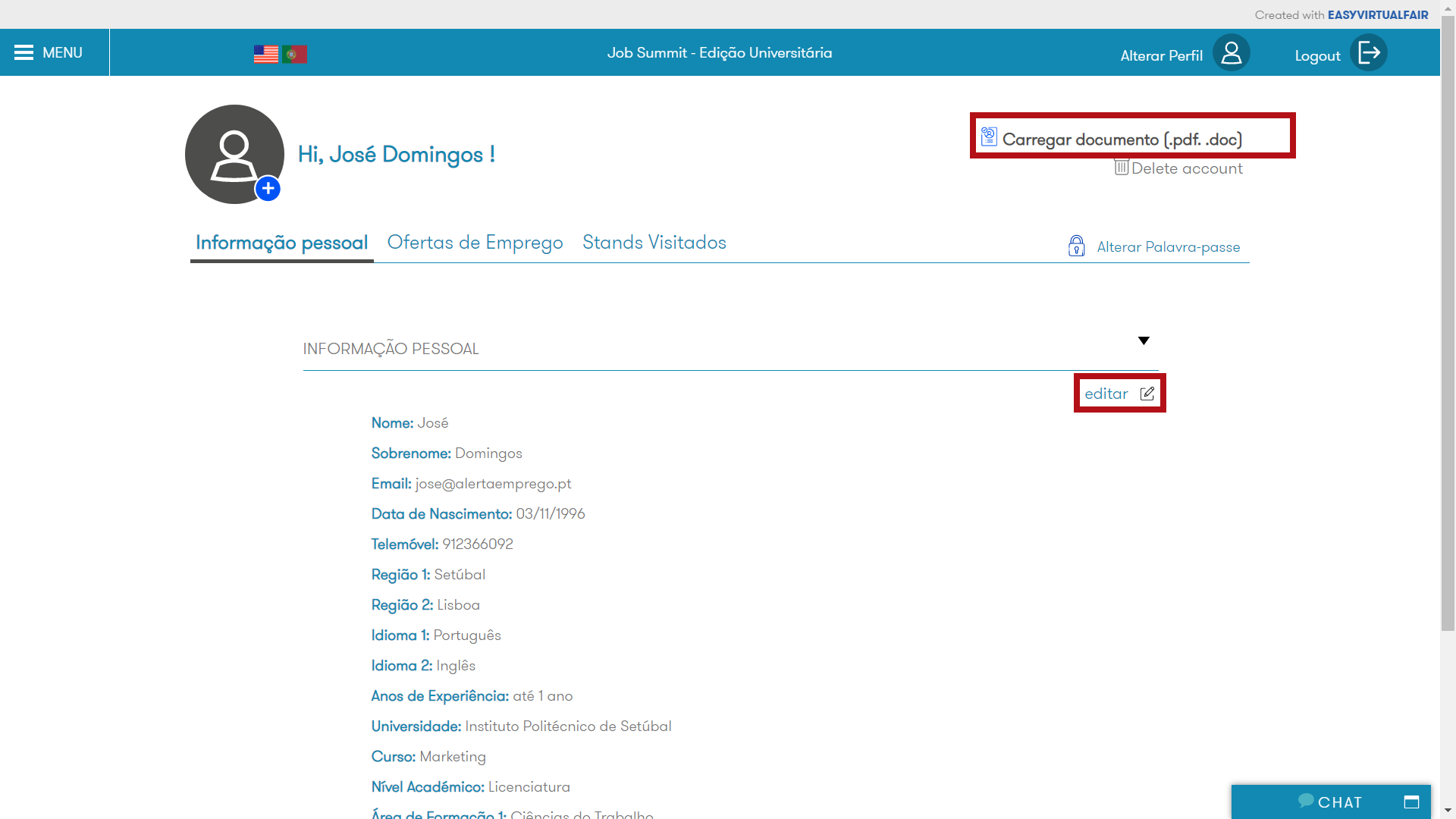
Task: Click the chat window maximize icon
Action: tap(1411, 802)
